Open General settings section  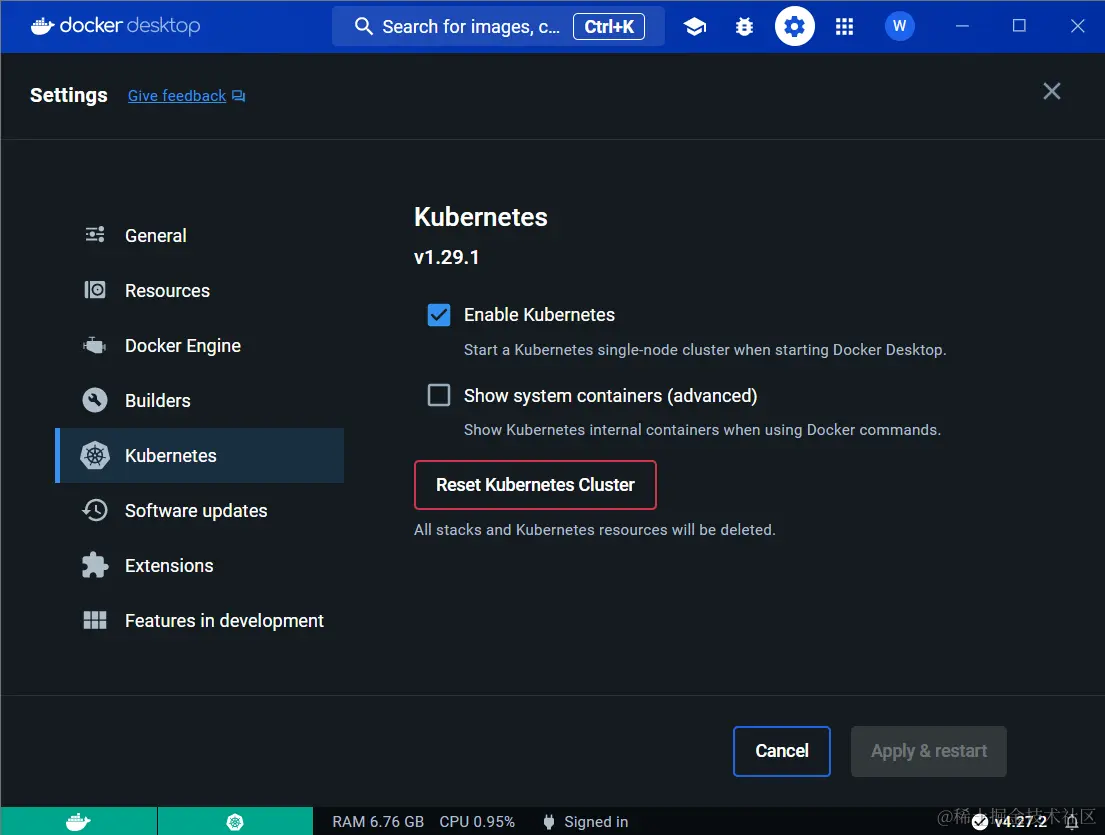199,235
